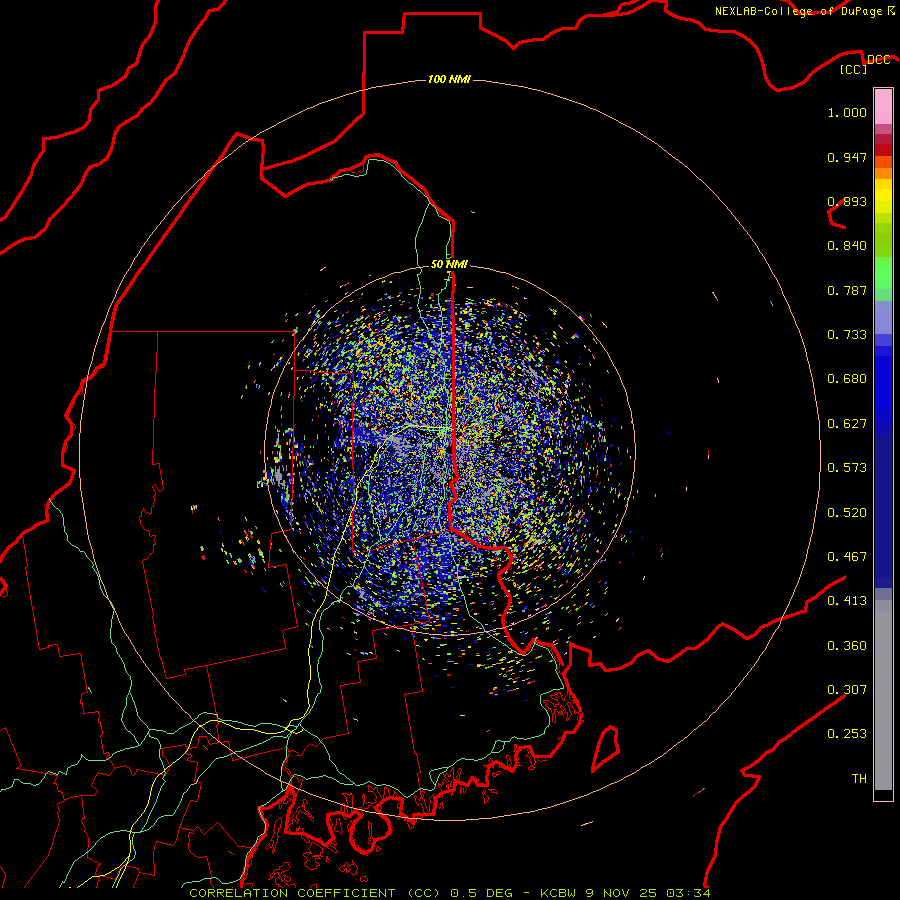Click the bright green color bar segment
The height and width of the screenshot is (900, 900).
pos(883,273)
